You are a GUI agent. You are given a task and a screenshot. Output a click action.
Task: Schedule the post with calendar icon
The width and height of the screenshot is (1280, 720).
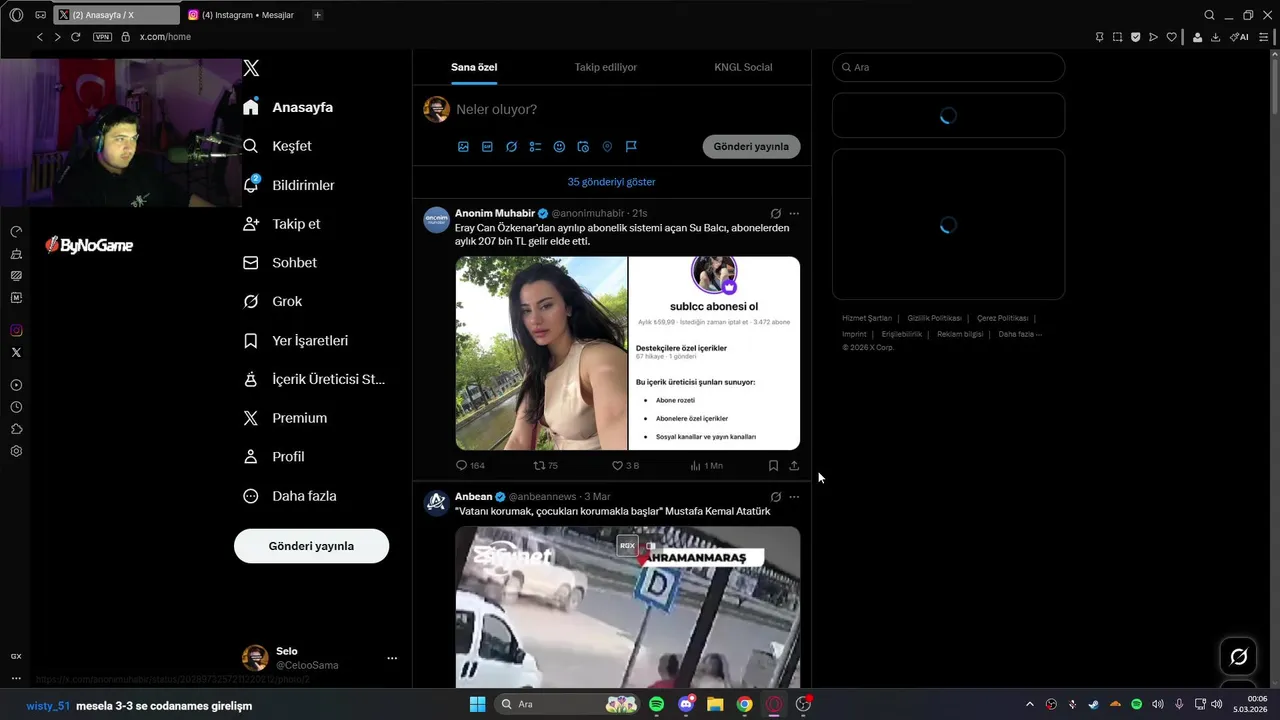click(x=583, y=147)
